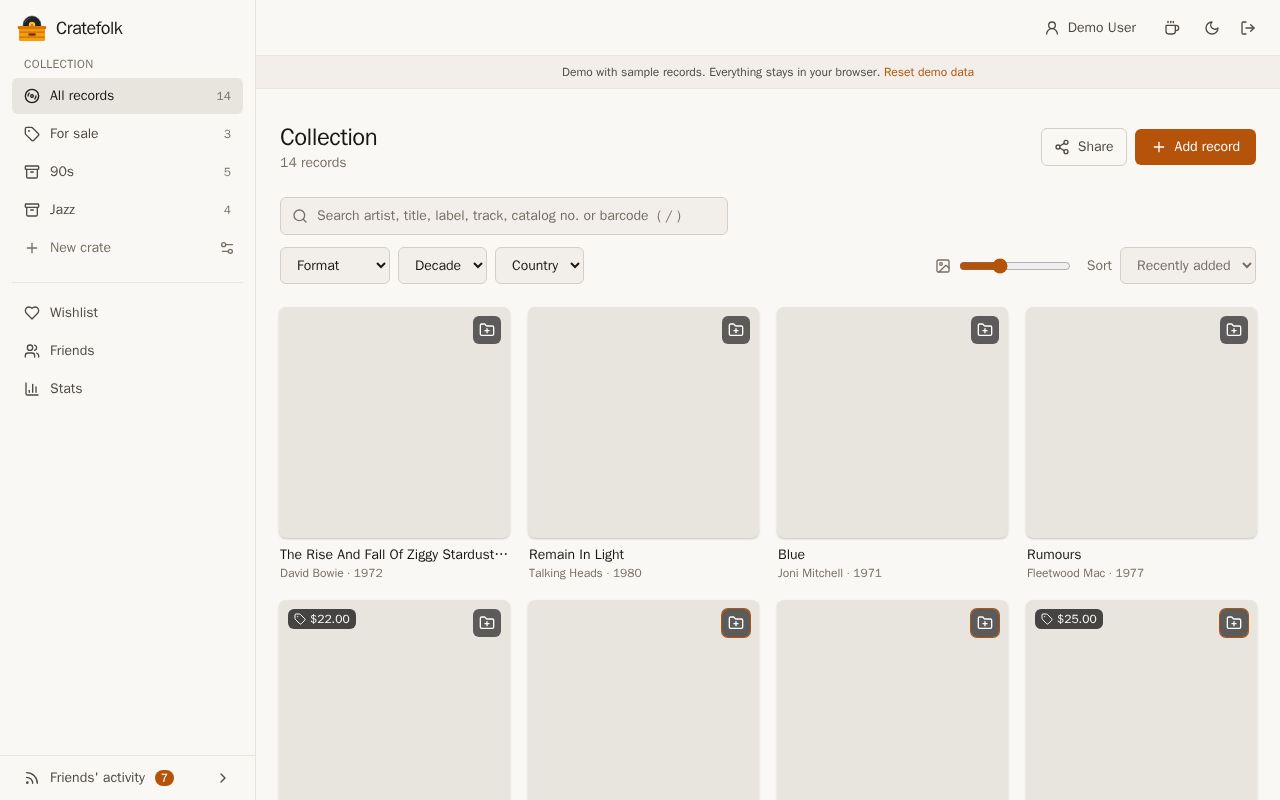Image resolution: width=1280 pixels, height=800 pixels.
Task: Open Rumours album cover thumbnail
Action: (1141, 423)
